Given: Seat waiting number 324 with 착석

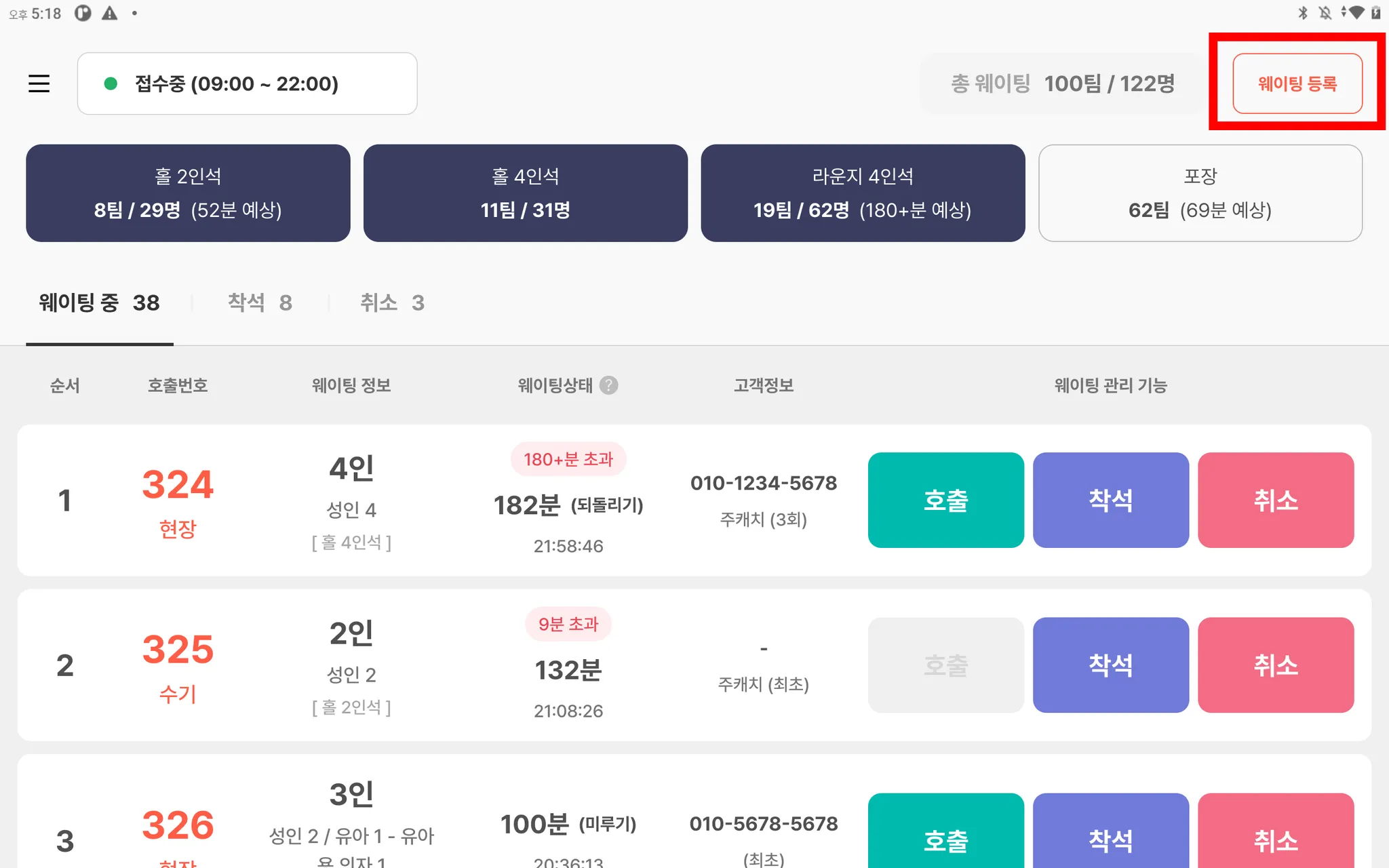Looking at the screenshot, I should click(x=1110, y=500).
